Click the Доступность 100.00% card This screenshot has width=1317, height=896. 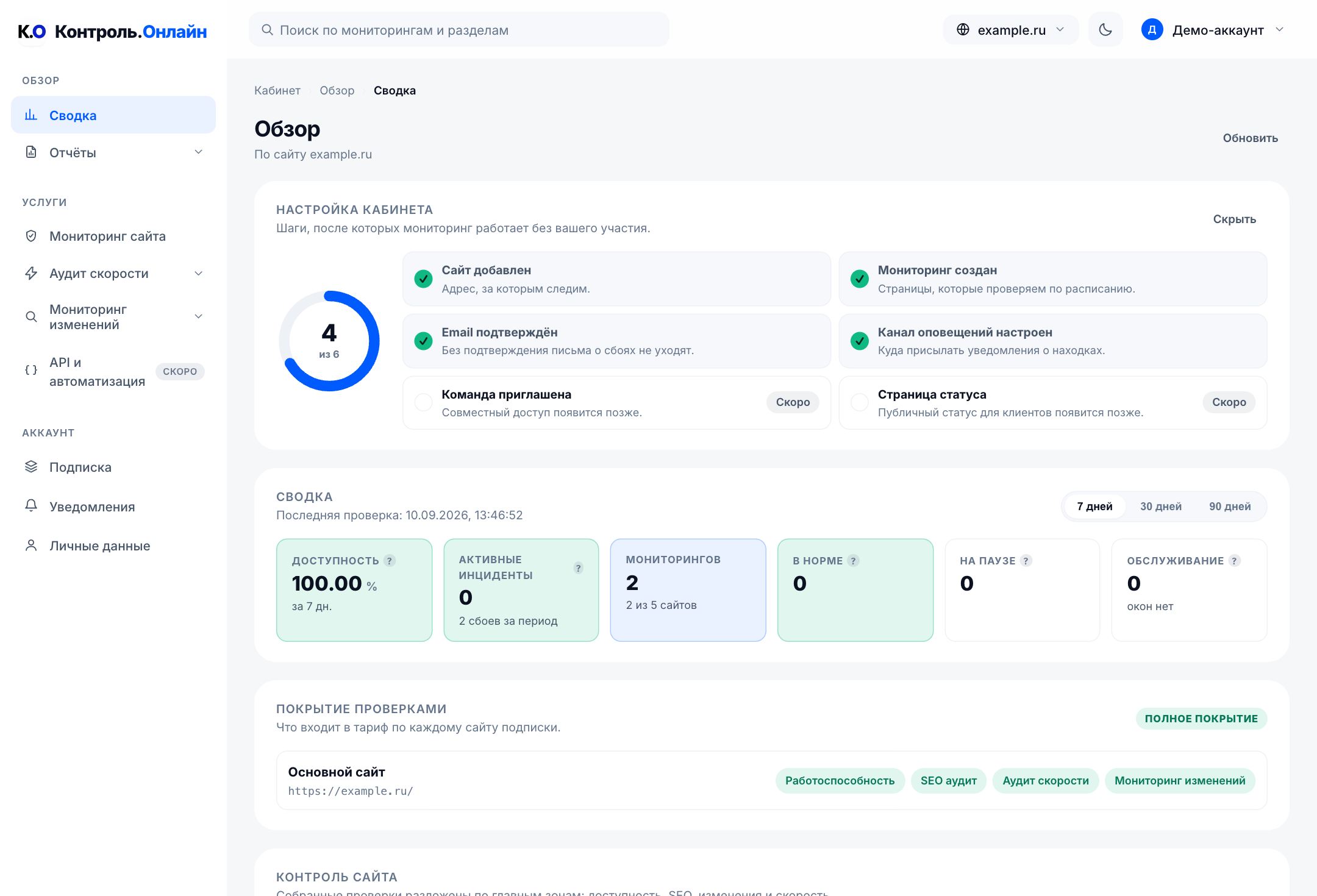tap(354, 590)
